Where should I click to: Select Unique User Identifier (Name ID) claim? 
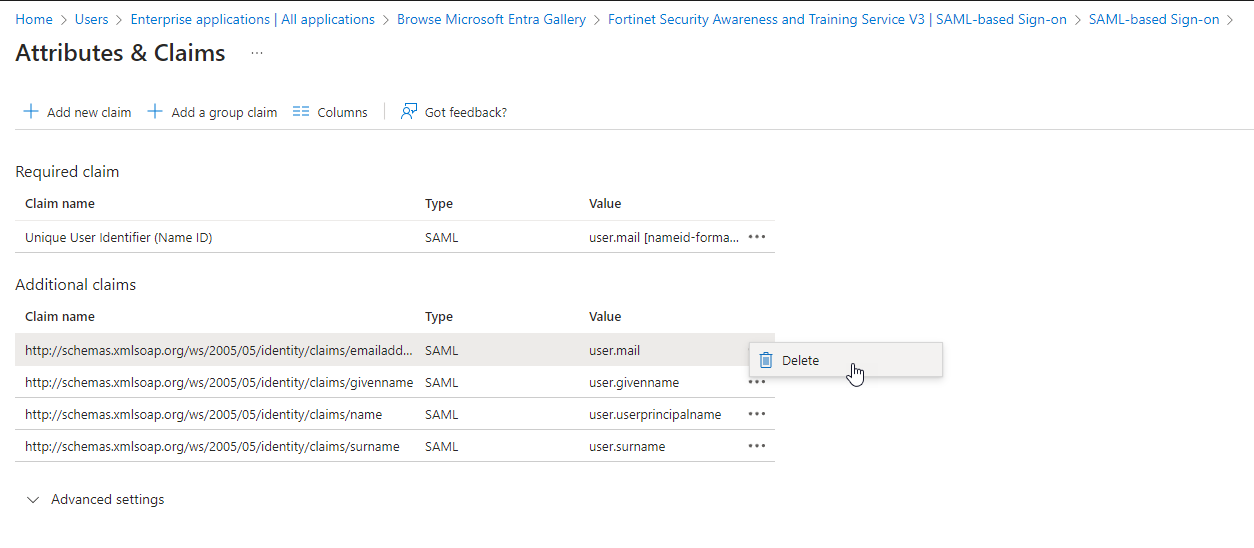point(119,237)
